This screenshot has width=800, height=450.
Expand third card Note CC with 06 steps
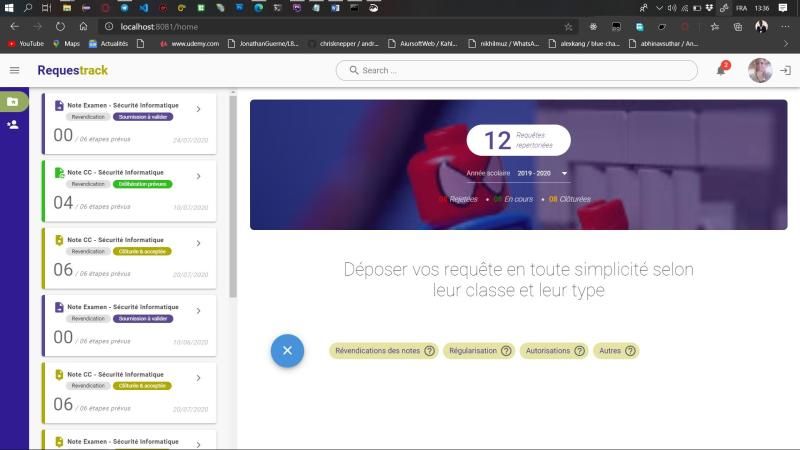(198, 244)
